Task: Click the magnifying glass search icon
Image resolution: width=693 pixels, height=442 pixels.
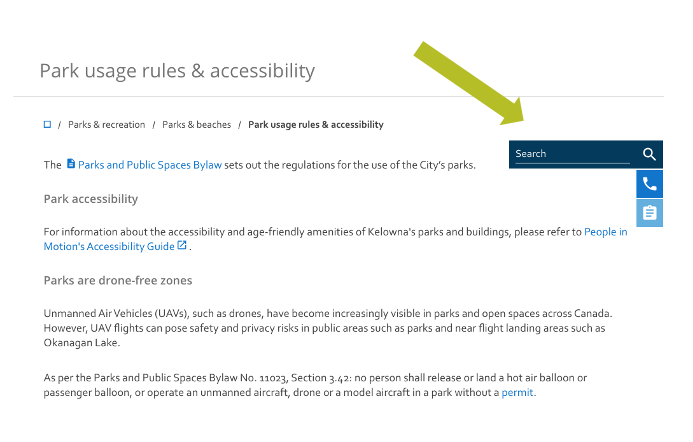Action: click(x=649, y=154)
